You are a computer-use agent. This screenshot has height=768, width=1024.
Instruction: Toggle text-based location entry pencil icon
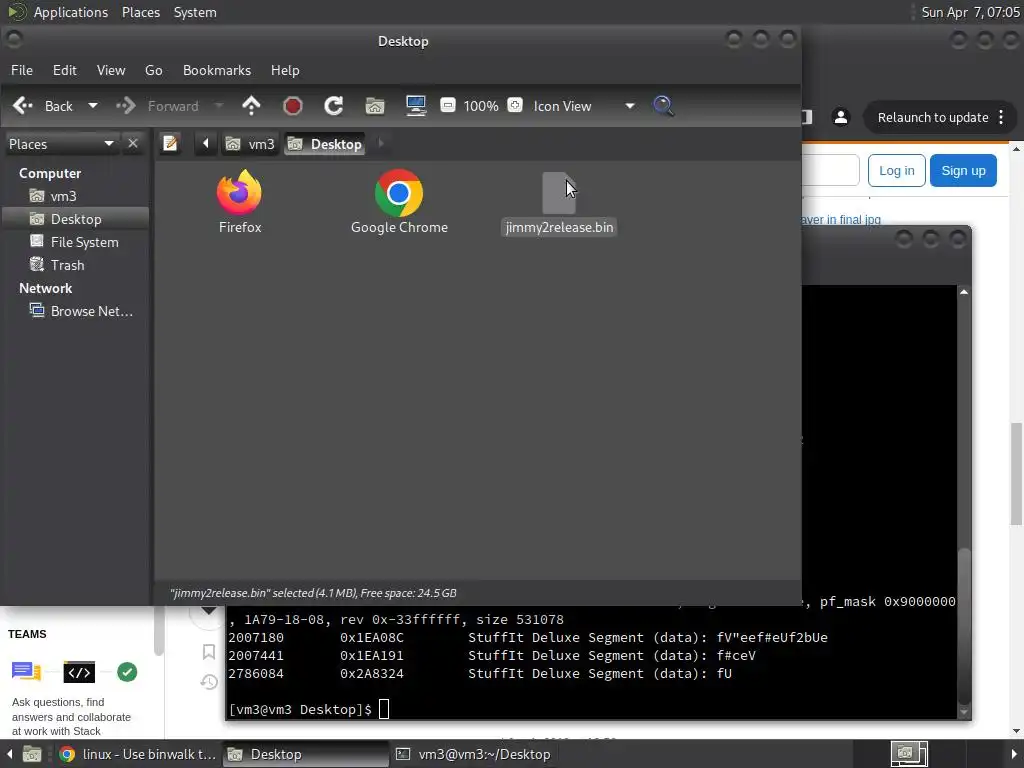[x=170, y=143]
